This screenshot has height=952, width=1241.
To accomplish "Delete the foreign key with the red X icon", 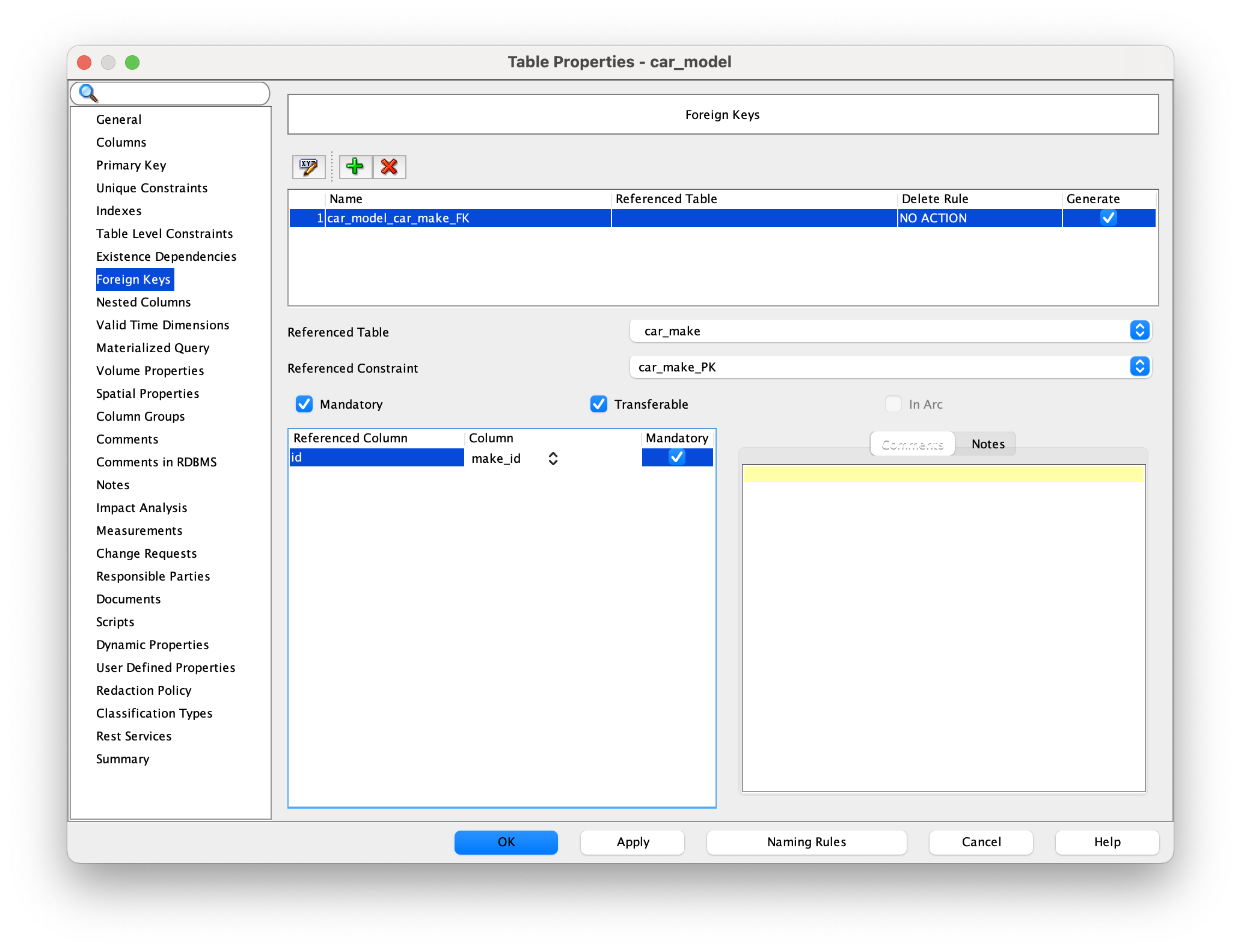I will pos(389,167).
